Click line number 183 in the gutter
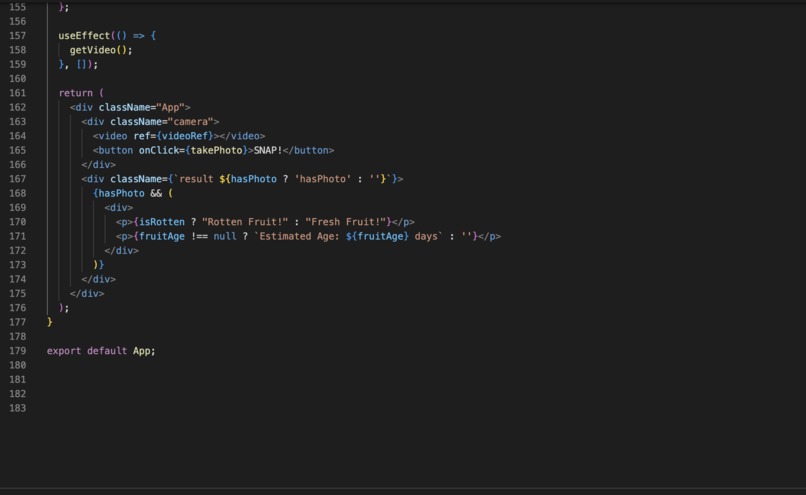Screen dimensions: 806x495 [x=17, y=408]
